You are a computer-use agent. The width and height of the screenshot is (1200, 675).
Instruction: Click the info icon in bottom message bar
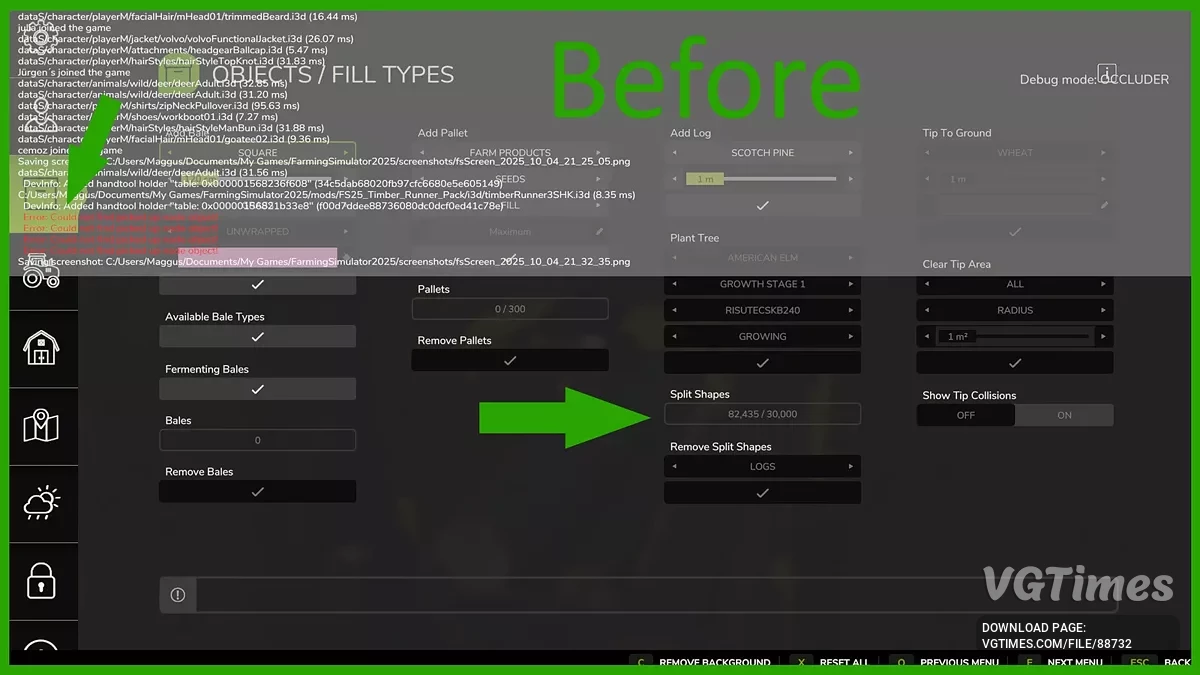point(178,595)
